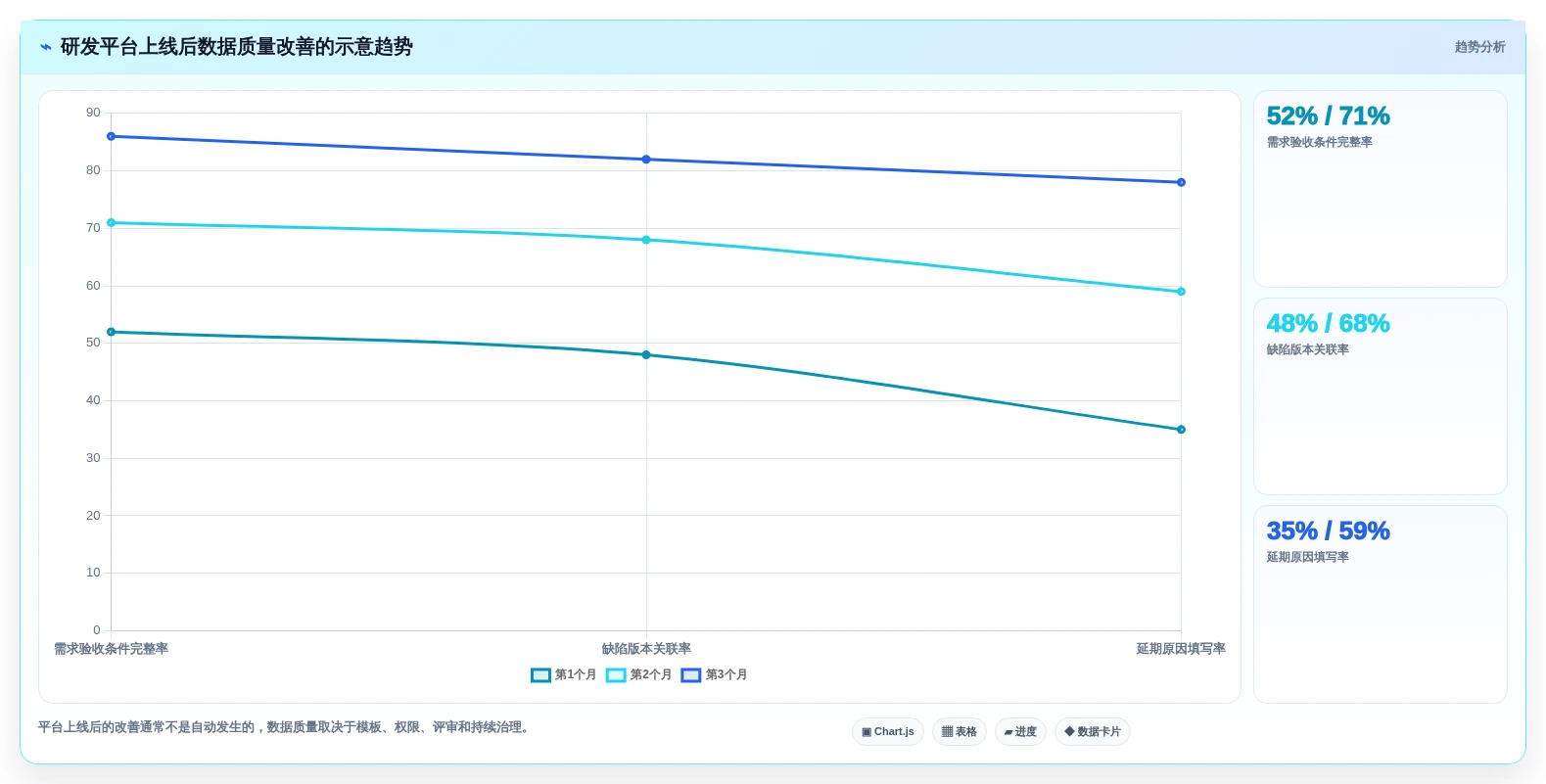Click the 第1个月 legend color box
This screenshot has height=784, width=1546.
coord(540,675)
